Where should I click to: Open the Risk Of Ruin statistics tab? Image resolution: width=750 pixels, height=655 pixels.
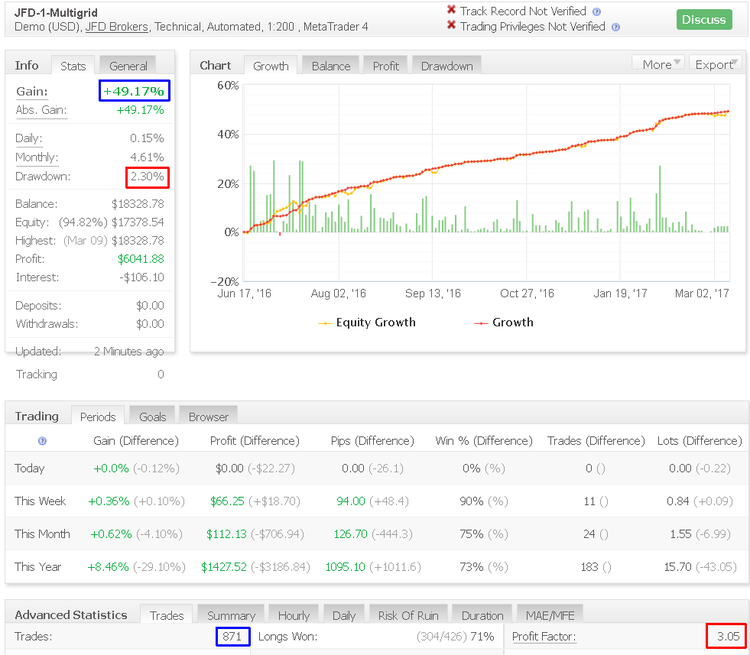(411, 615)
